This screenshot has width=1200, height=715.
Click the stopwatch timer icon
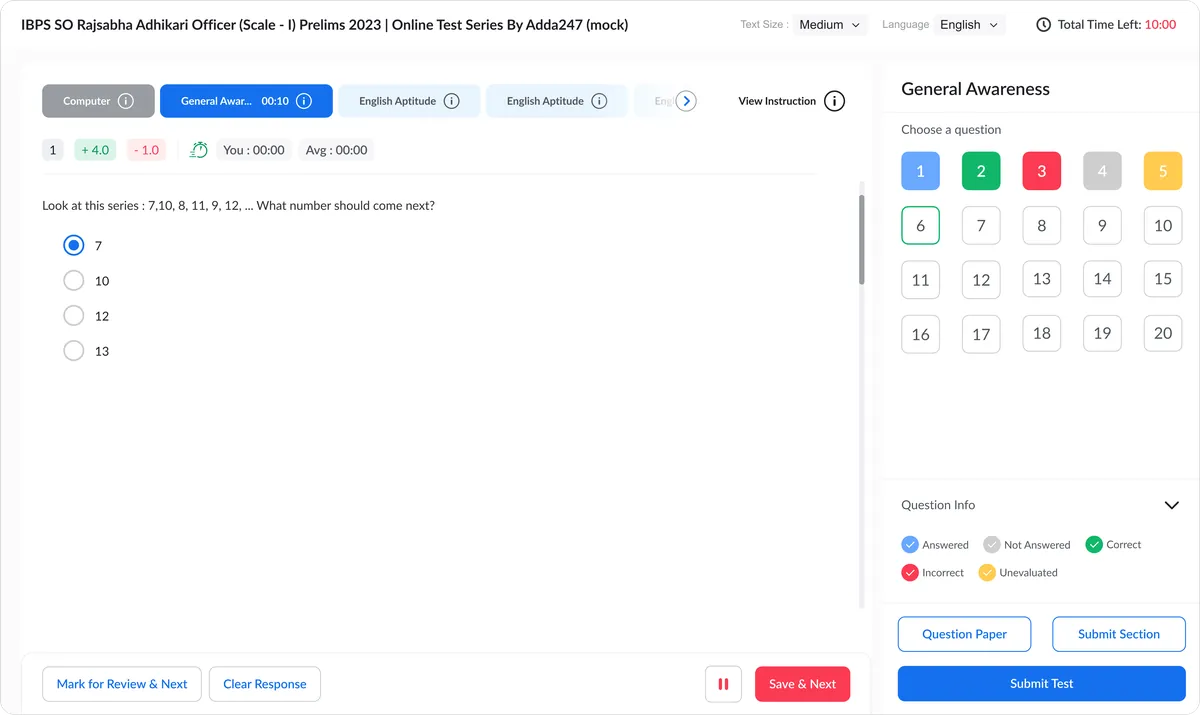tap(199, 150)
